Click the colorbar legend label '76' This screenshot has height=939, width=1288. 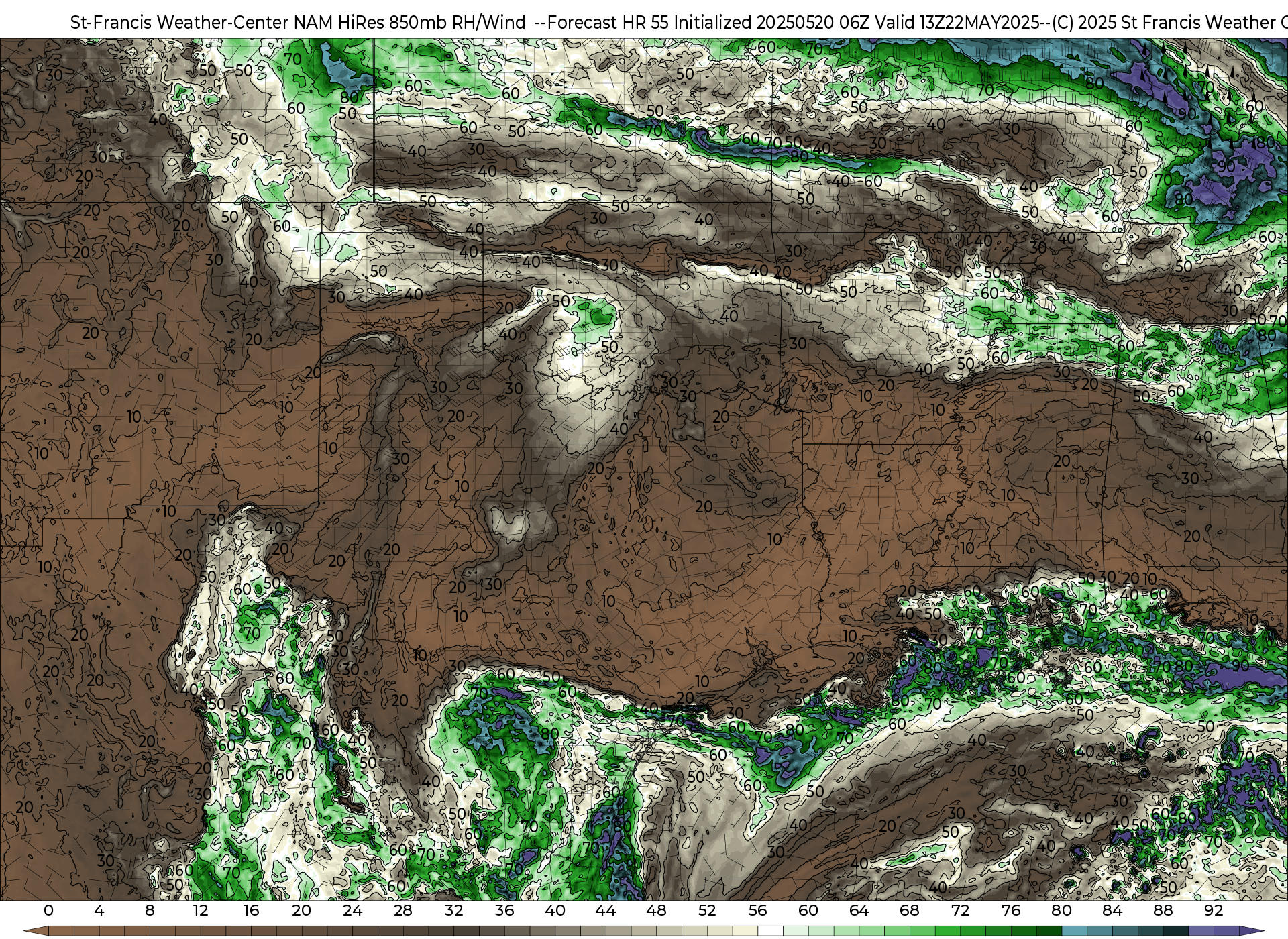coord(1011,910)
